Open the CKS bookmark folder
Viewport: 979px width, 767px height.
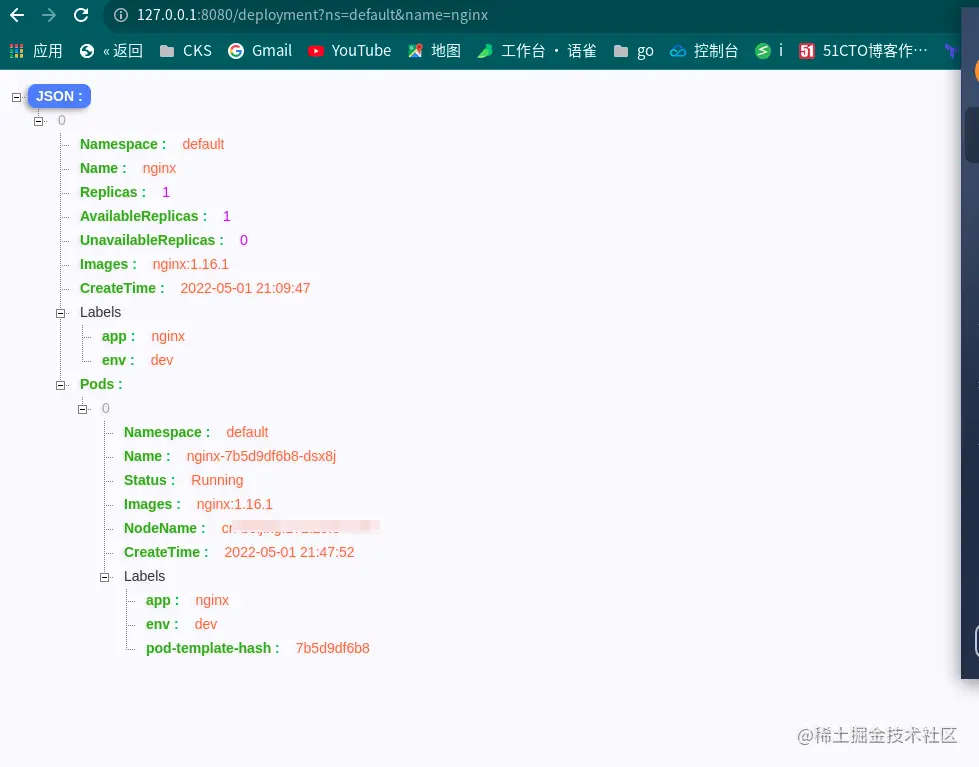(x=185, y=51)
